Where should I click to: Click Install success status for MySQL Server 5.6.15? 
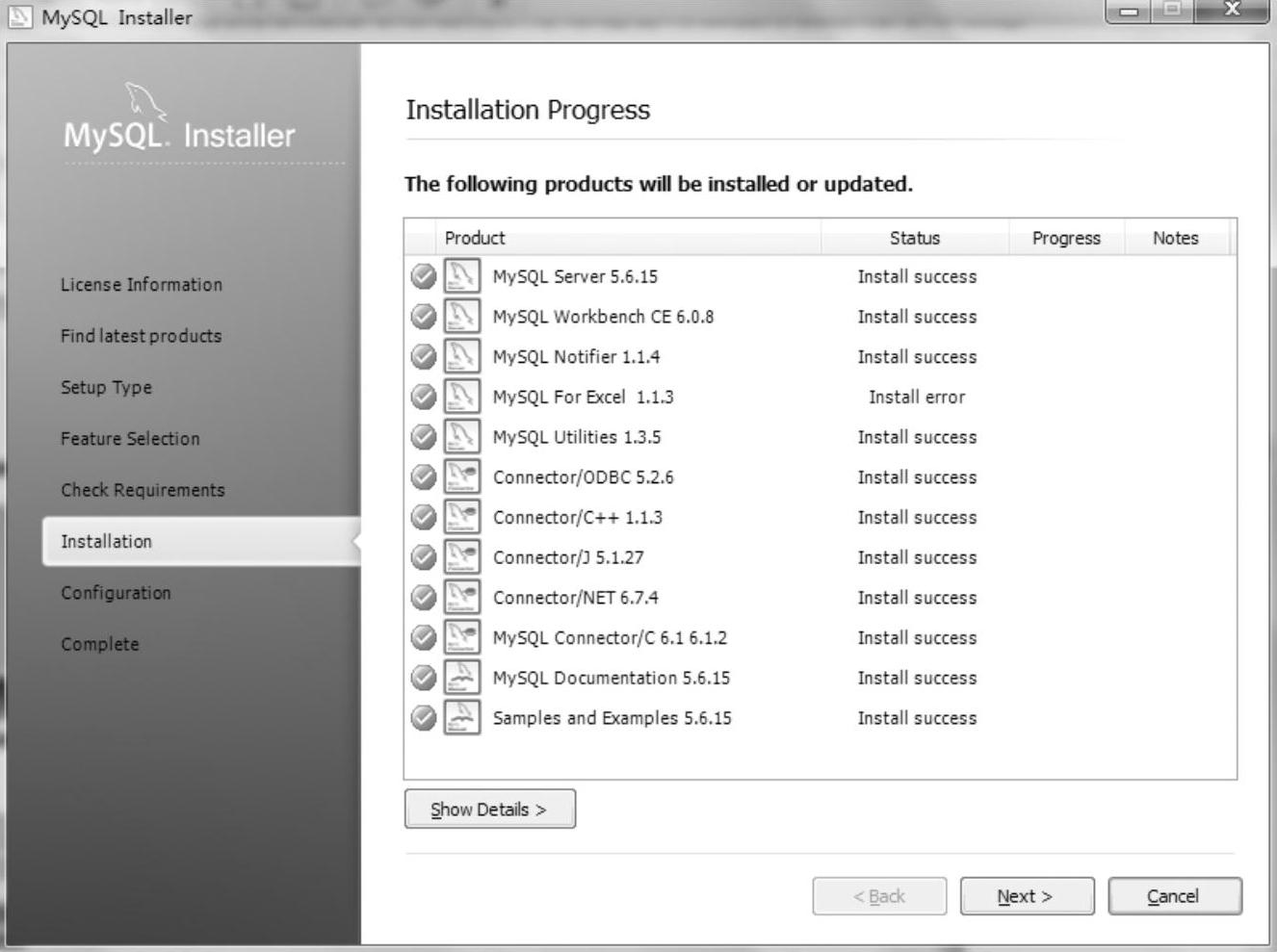point(917,276)
